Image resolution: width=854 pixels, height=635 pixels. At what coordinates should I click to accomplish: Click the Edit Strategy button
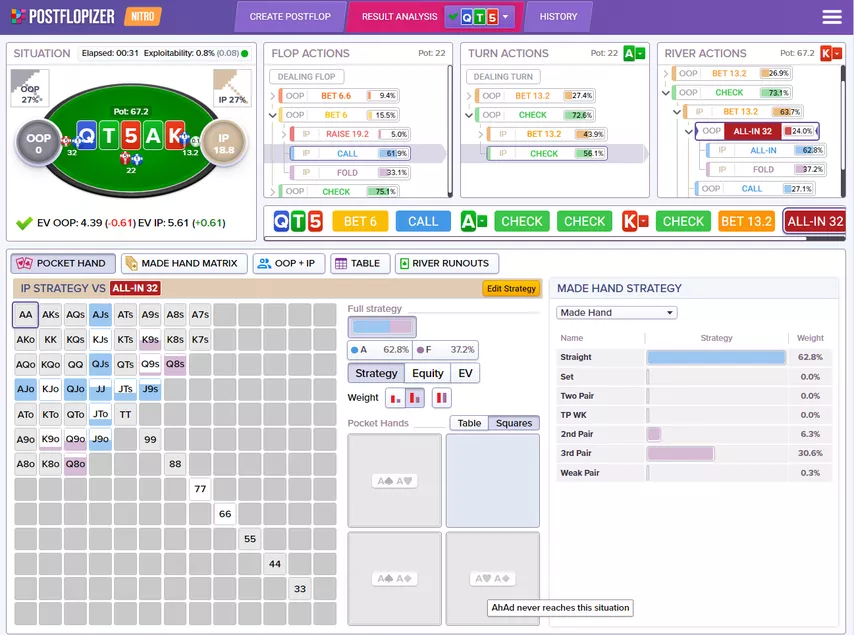[511, 288]
